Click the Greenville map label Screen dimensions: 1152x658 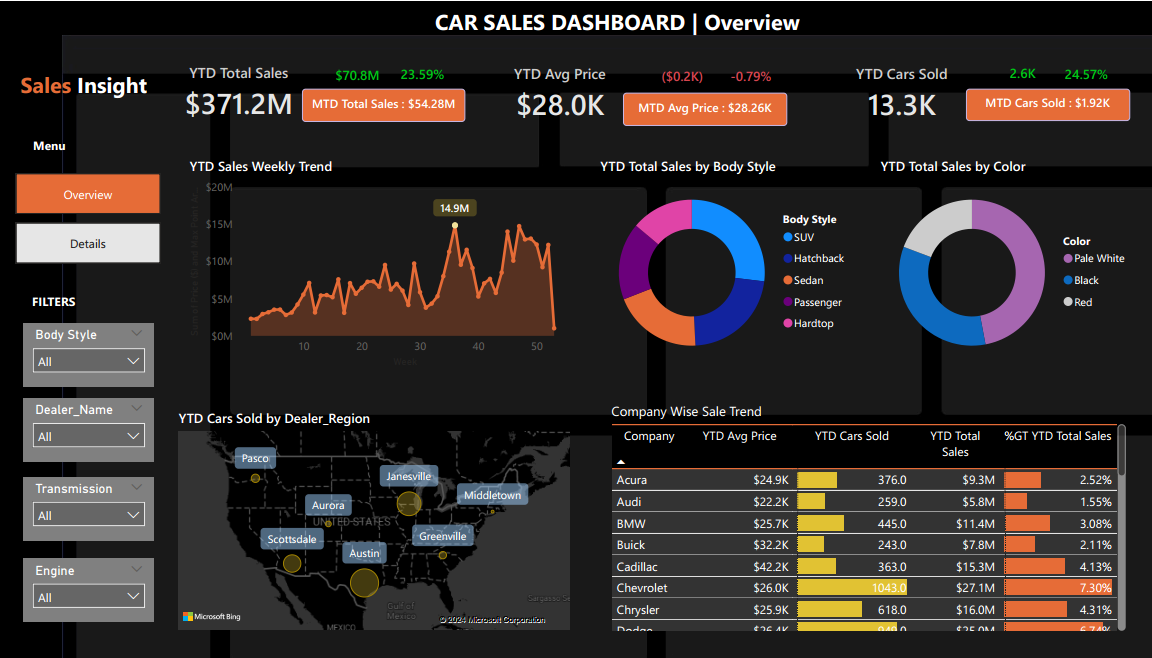click(442, 536)
